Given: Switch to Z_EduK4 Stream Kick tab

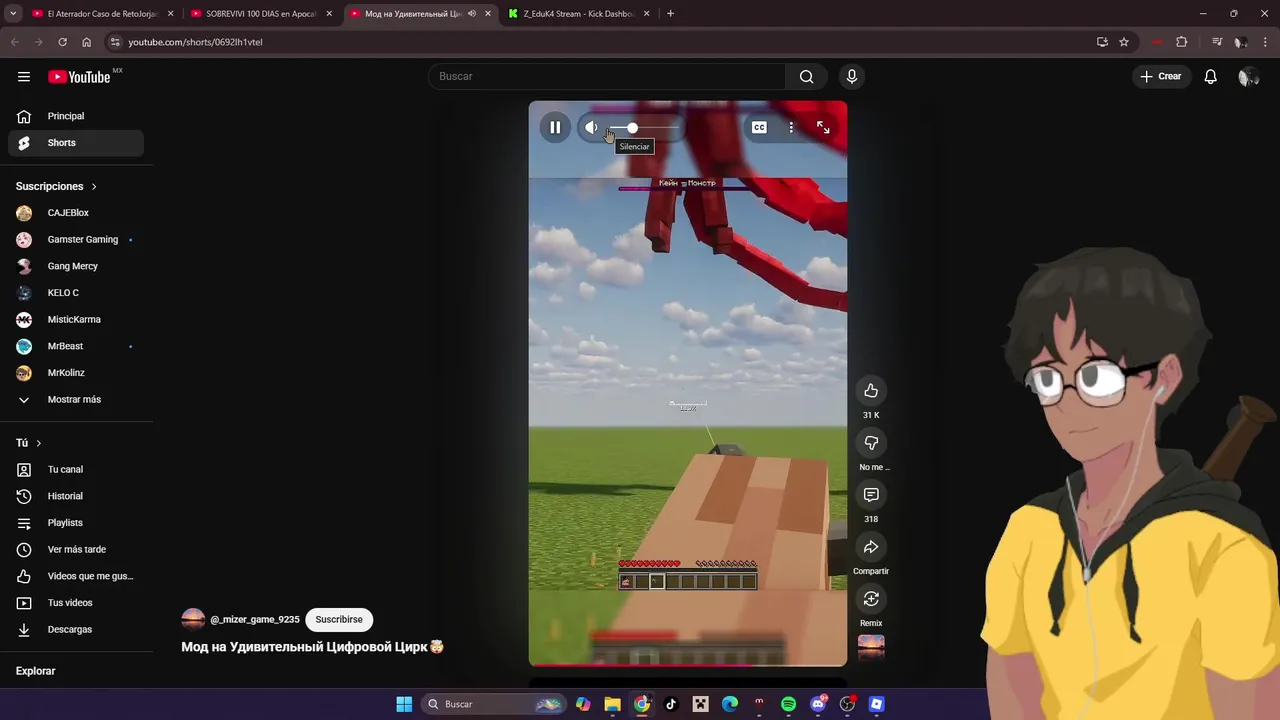Looking at the screenshot, I should 579,14.
